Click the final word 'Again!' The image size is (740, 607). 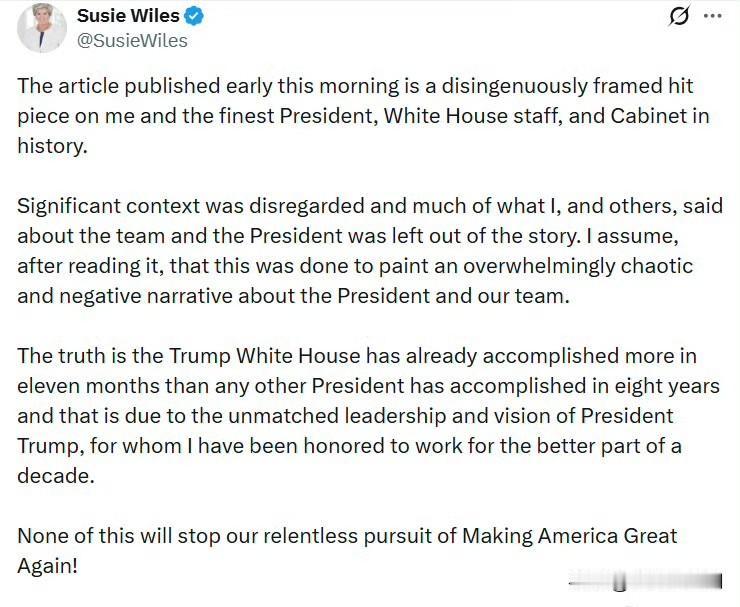(x=47, y=566)
